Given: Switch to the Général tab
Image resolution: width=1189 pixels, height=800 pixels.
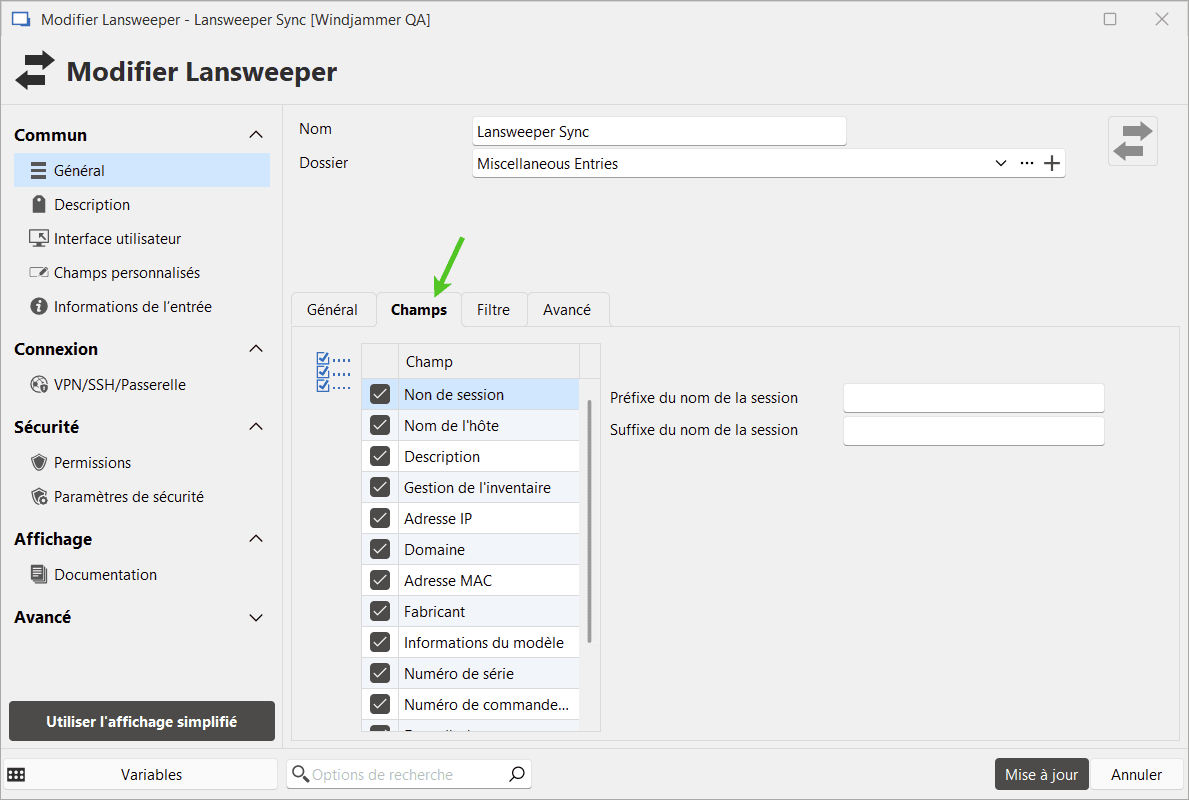Looking at the screenshot, I should click(333, 309).
